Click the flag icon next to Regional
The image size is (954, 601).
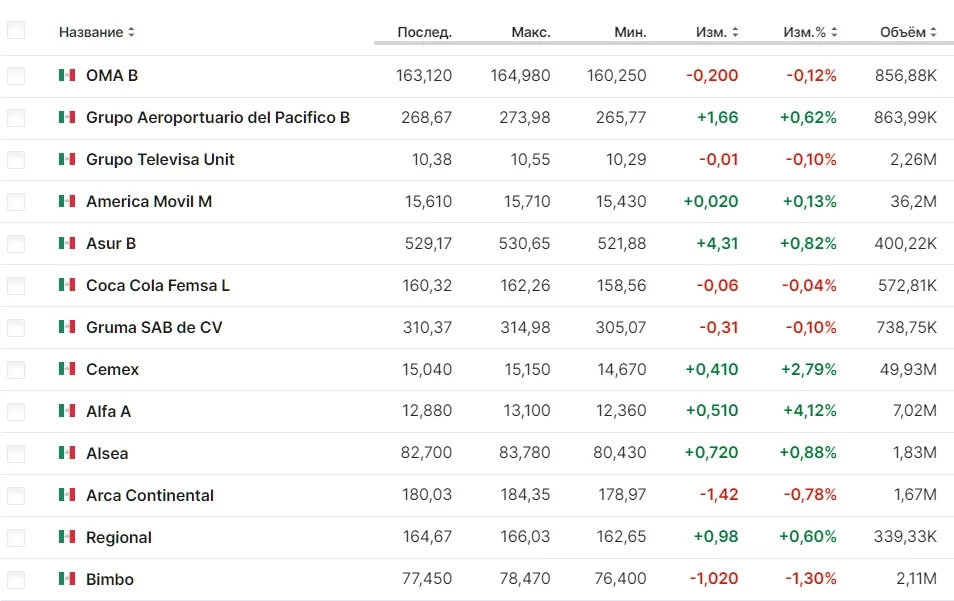[67, 537]
